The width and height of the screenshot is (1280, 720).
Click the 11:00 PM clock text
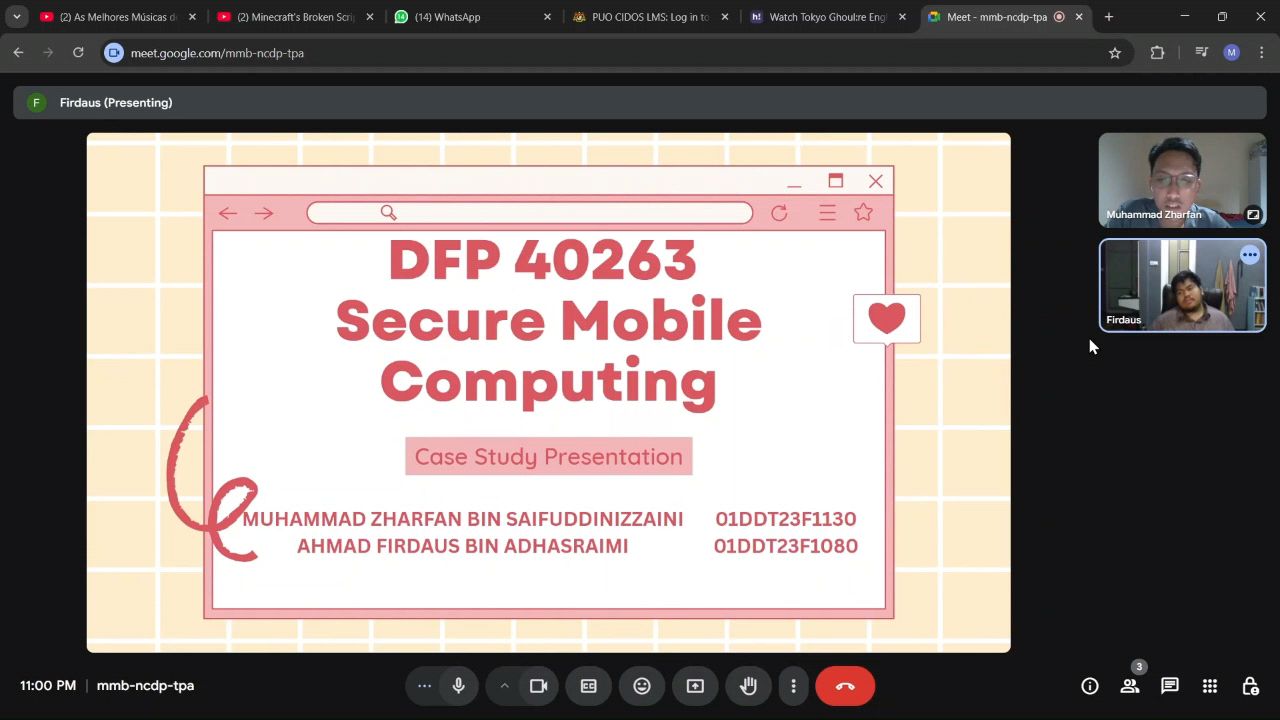[x=48, y=686]
